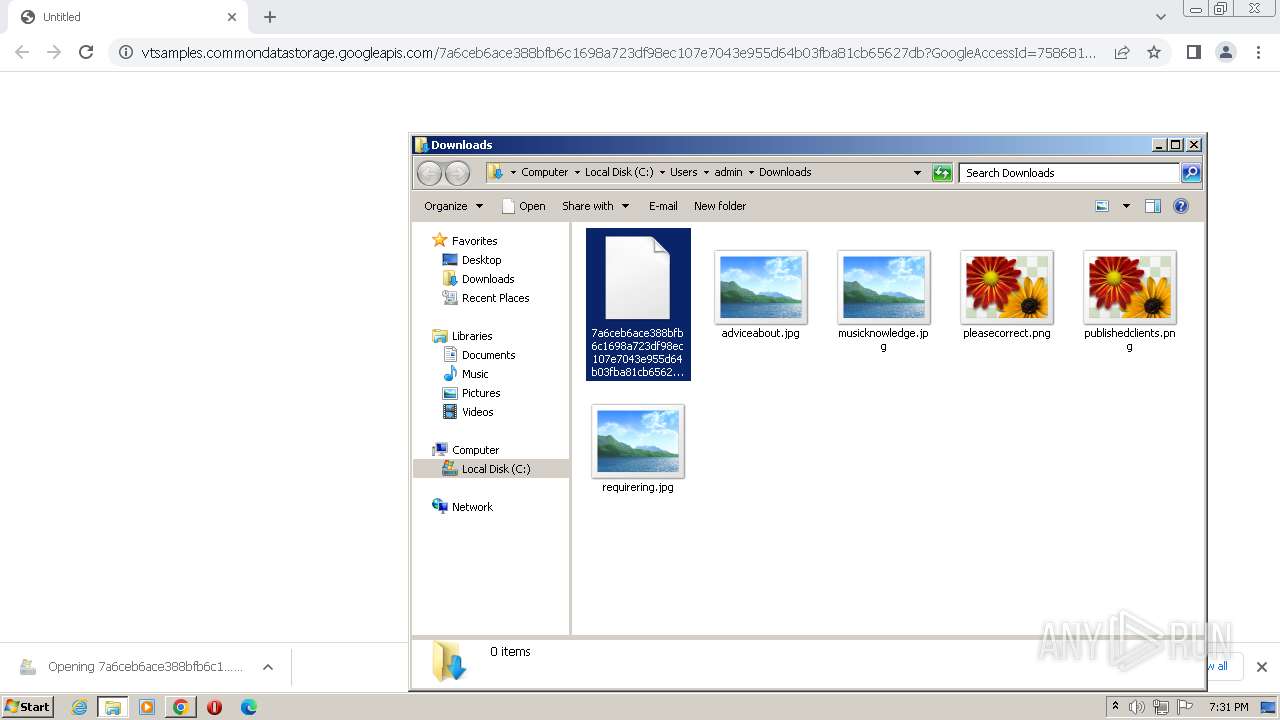Open the media player taskbar icon
Image resolution: width=1280 pixels, height=720 pixels.
point(147,707)
